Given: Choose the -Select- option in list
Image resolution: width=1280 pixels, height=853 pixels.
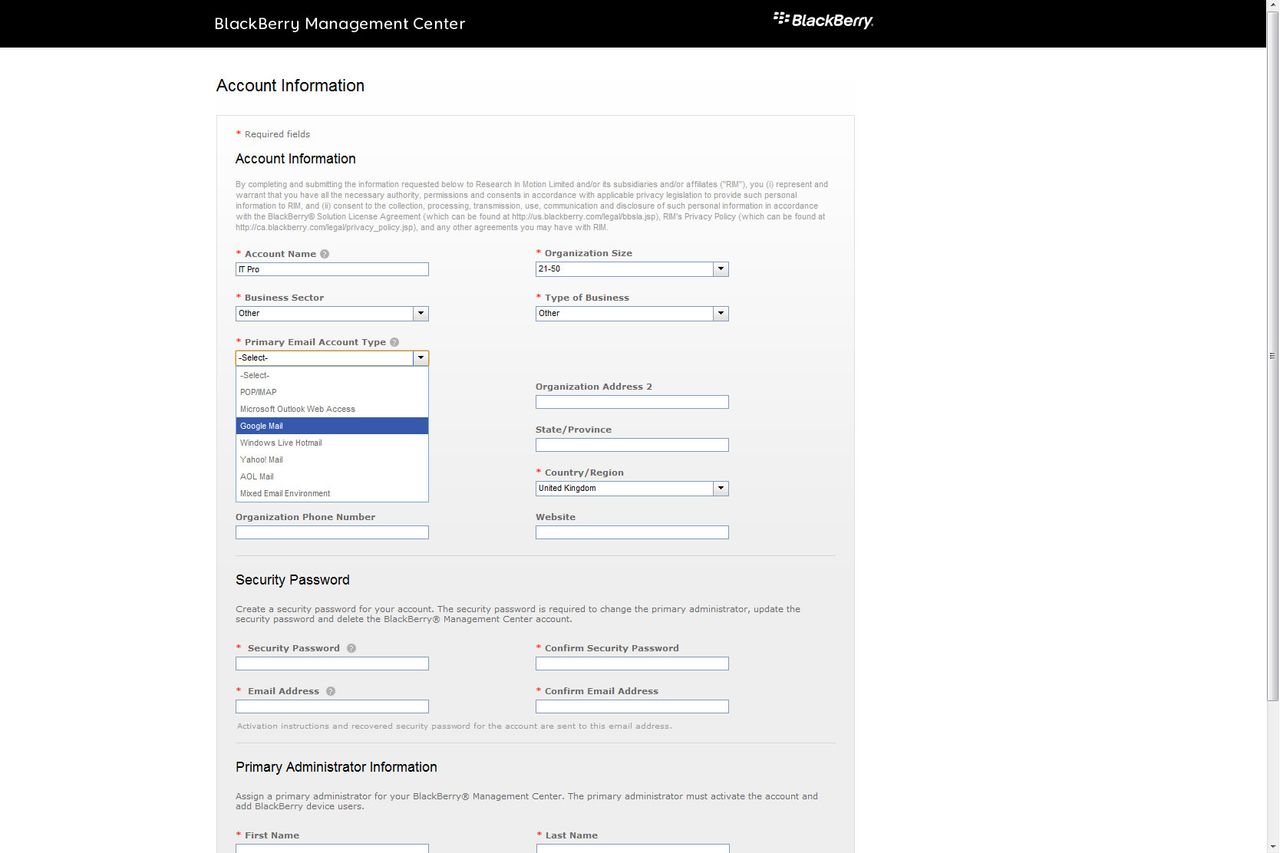Looking at the screenshot, I should pyautogui.click(x=332, y=375).
